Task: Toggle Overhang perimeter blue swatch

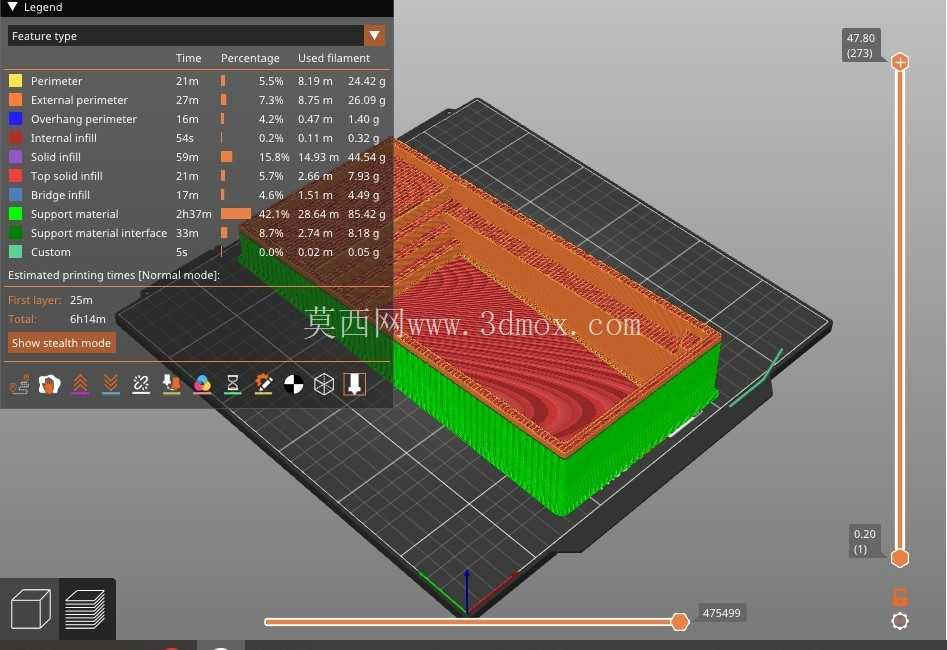Action: pyautogui.click(x=16, y=119)
